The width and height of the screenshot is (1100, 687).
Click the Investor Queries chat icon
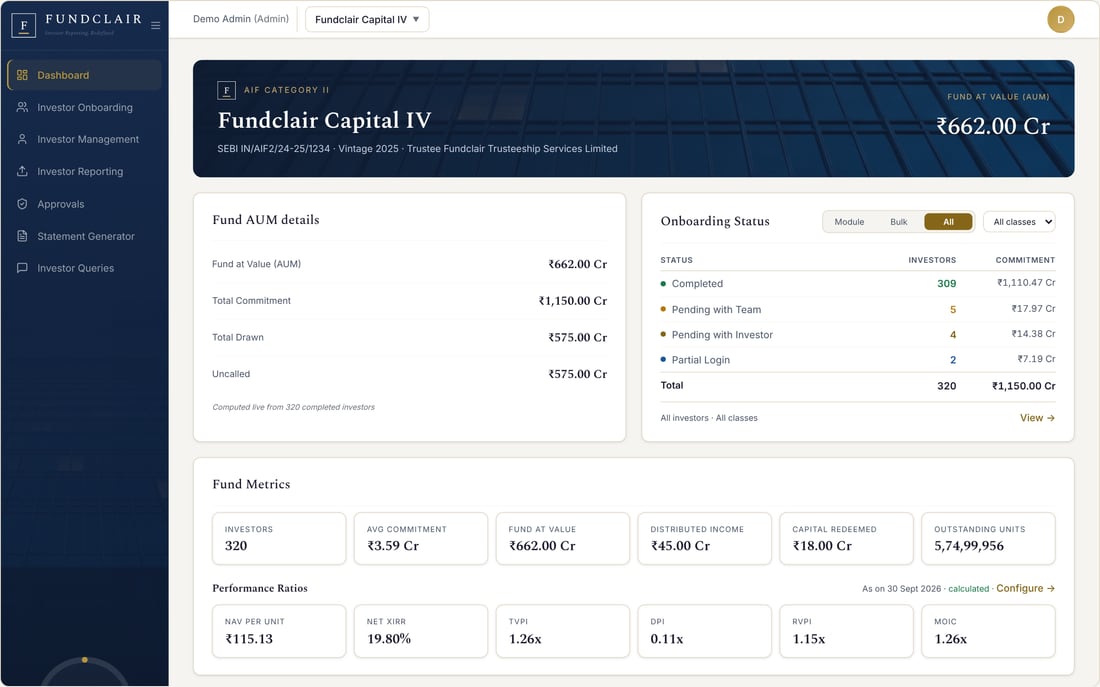pos(22,268)
